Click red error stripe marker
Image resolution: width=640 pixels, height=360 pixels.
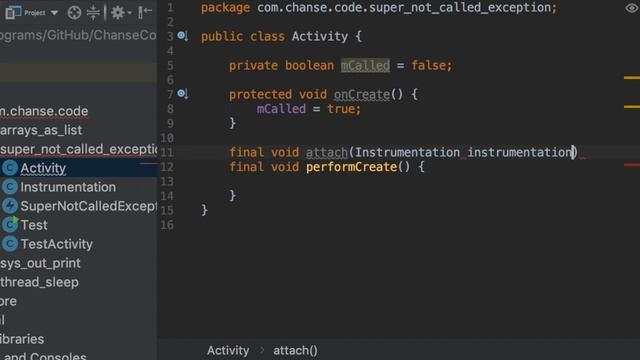click(632, 165)
